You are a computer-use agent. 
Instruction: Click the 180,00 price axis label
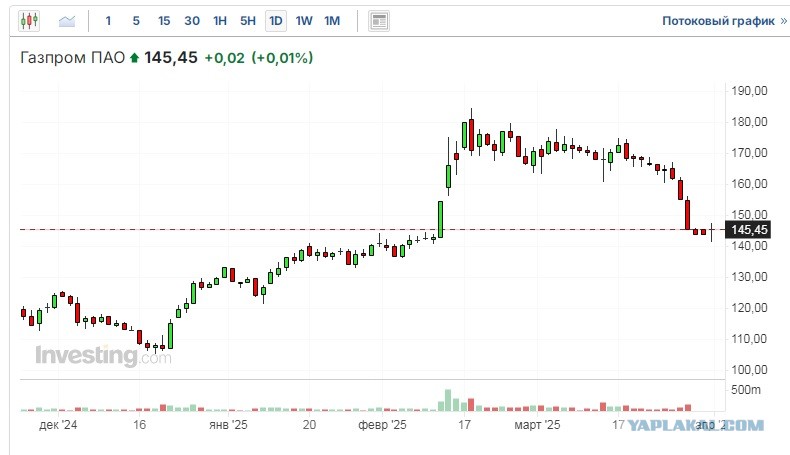click(749, 122)
